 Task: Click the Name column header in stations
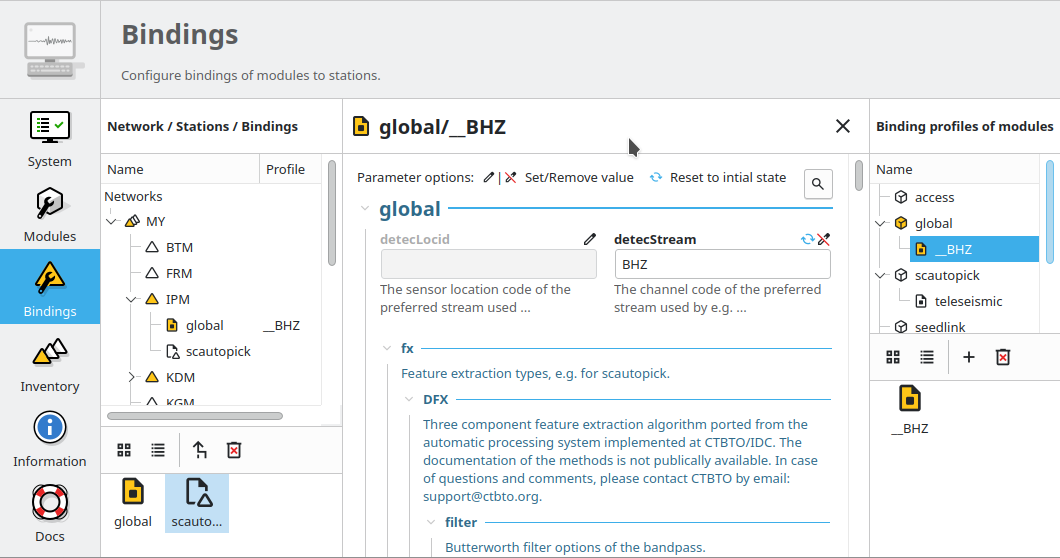point(180,169)
